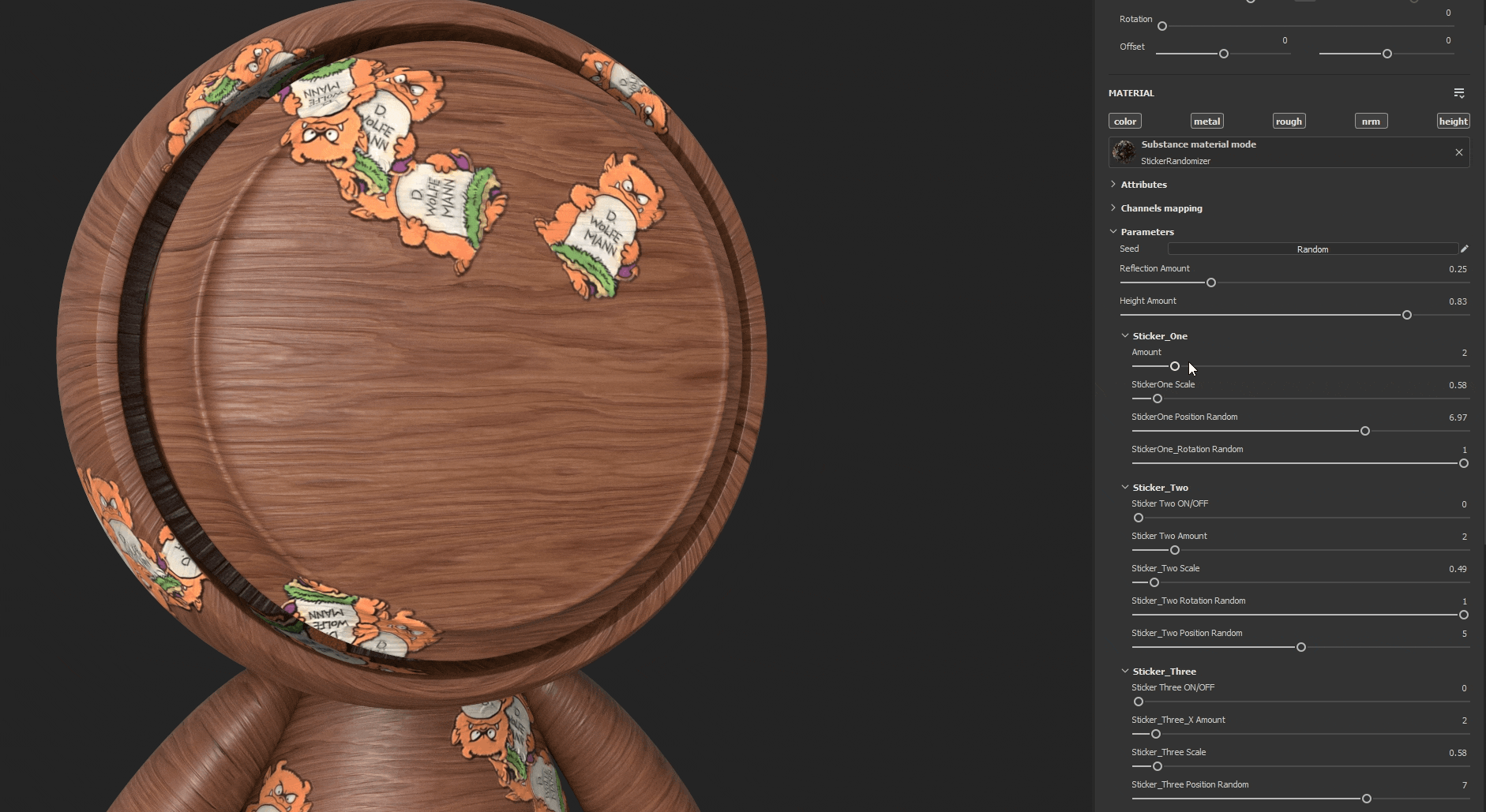Click the Sticker_Three Scale value 0.58
The width and height of the screenshot is (1486, 812).
pyautogui.click(x=1458, y=753)
